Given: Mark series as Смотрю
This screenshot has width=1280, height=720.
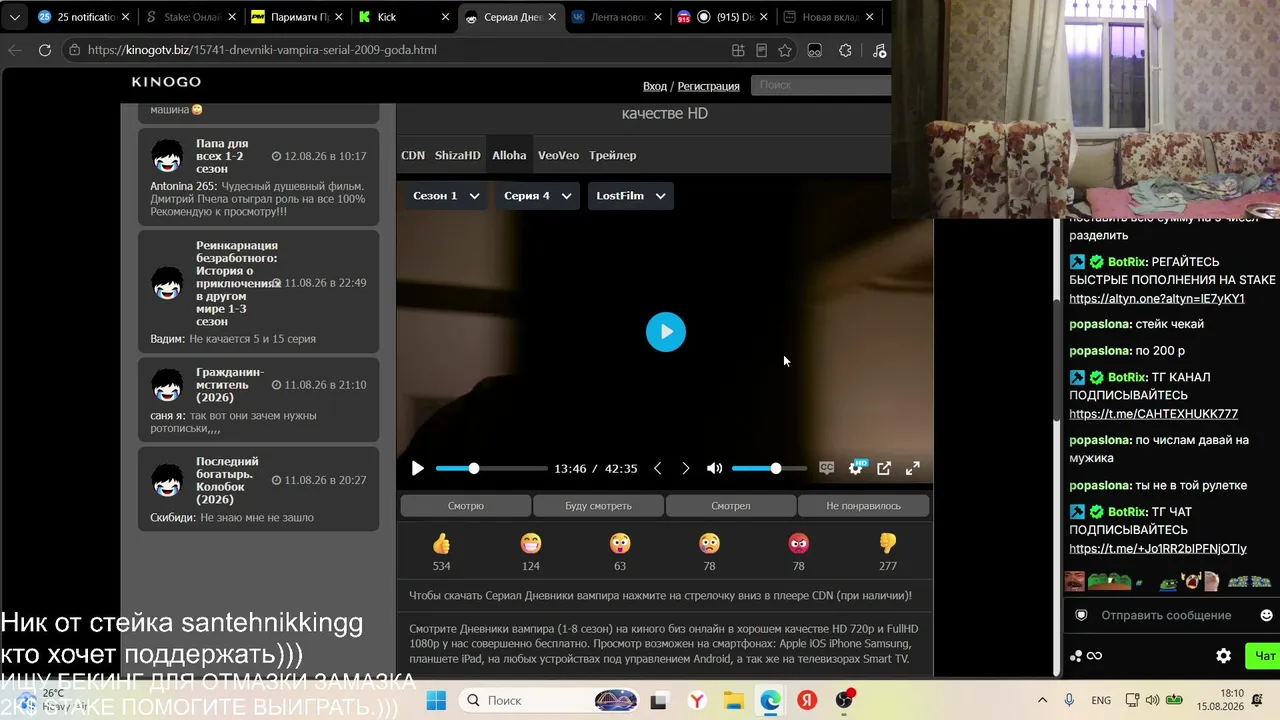Looking at the screenshot, I should (x=466, y=506).
